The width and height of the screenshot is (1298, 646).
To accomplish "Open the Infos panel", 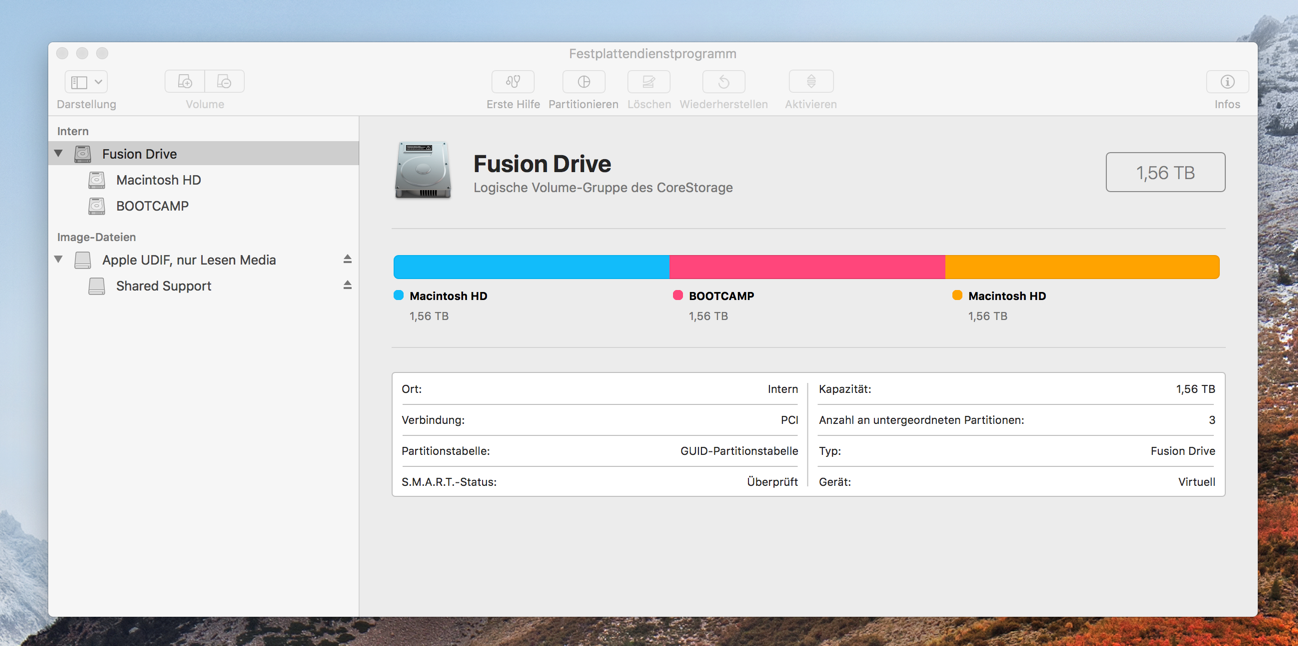I will coord(1227,82).
